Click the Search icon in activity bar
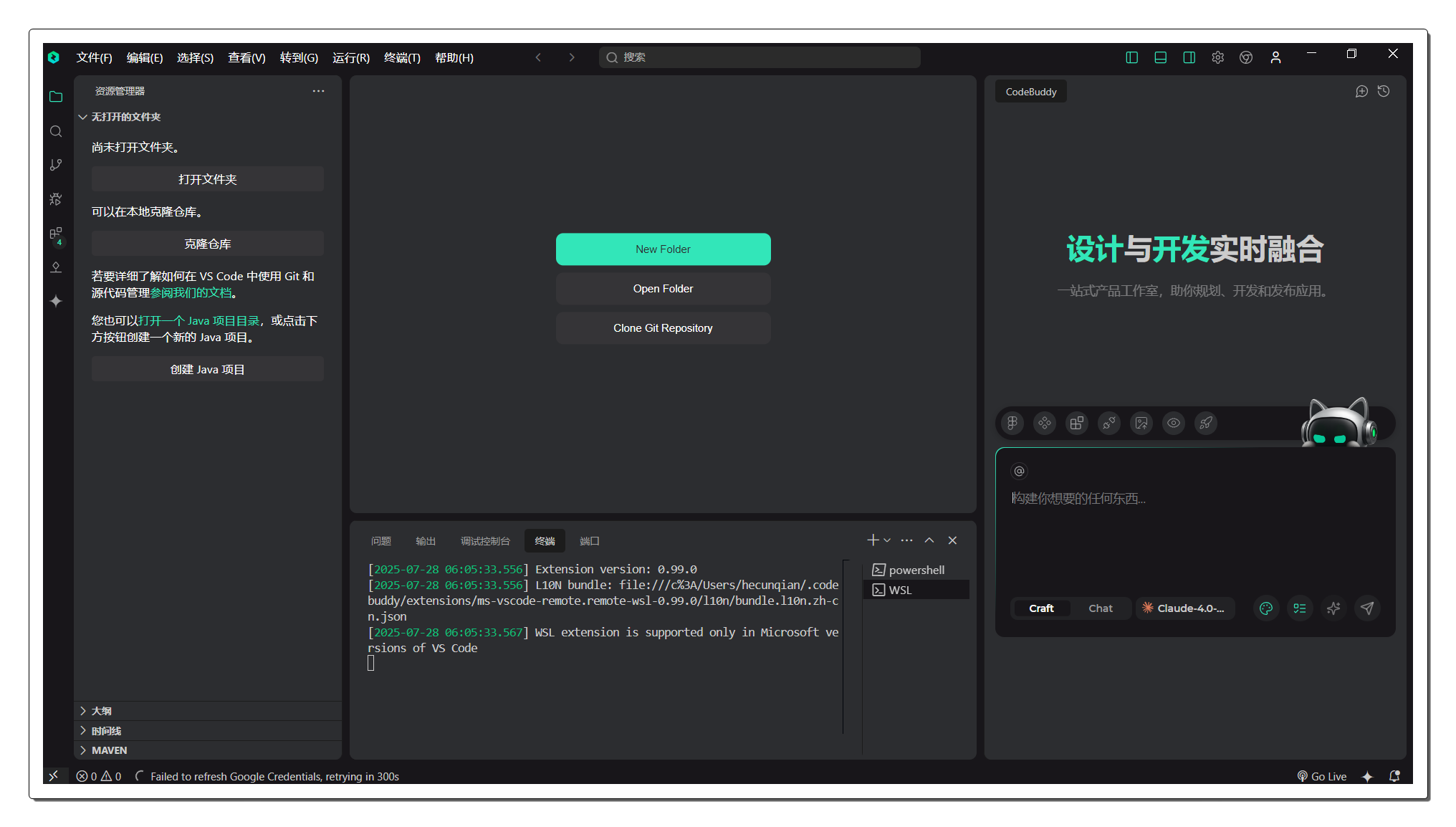Viewport: 1456px width, 827px height. pos(56,131)
